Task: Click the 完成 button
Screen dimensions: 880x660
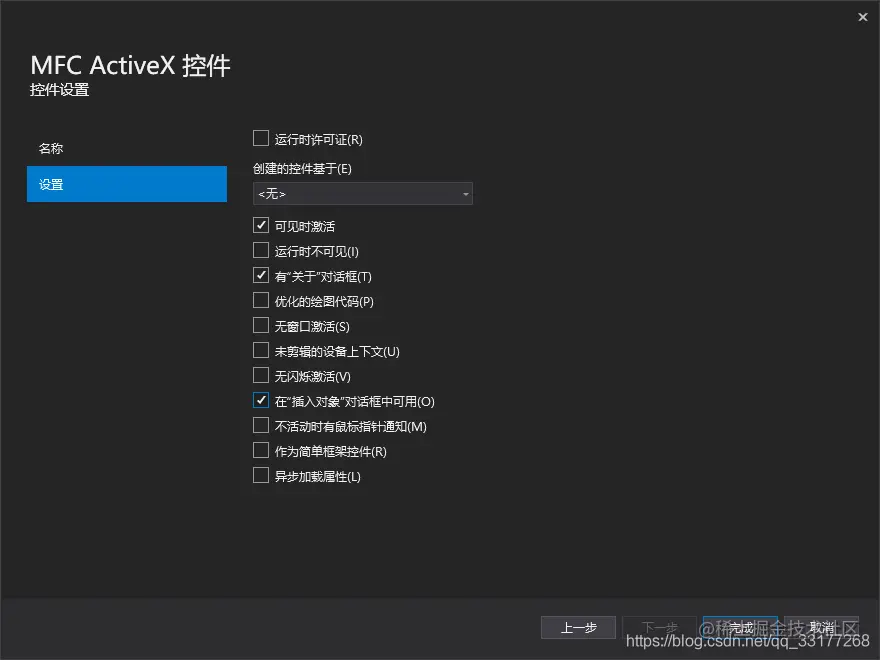Action: pos(740,627)
